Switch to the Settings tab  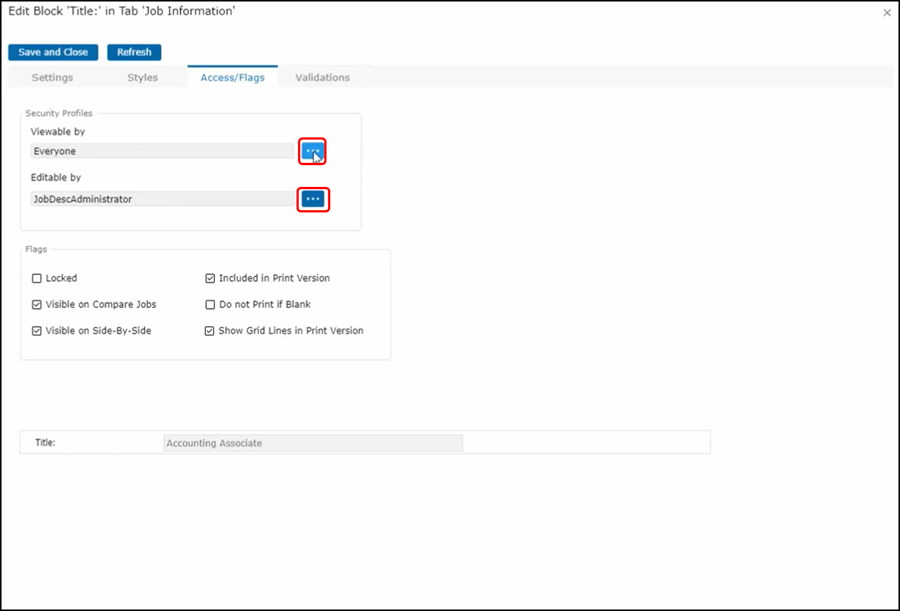pyautogui.click(x=52, y=77)
